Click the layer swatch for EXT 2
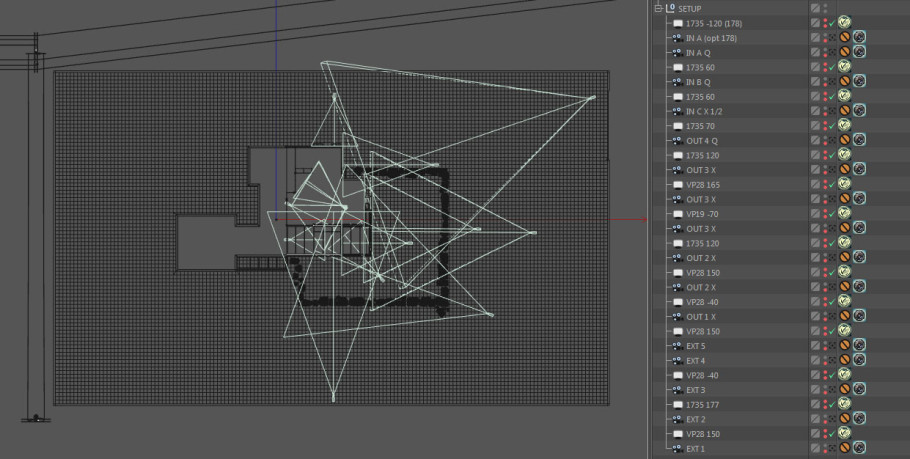The width and height of the screenshot is (910, 459). point(816,419)
